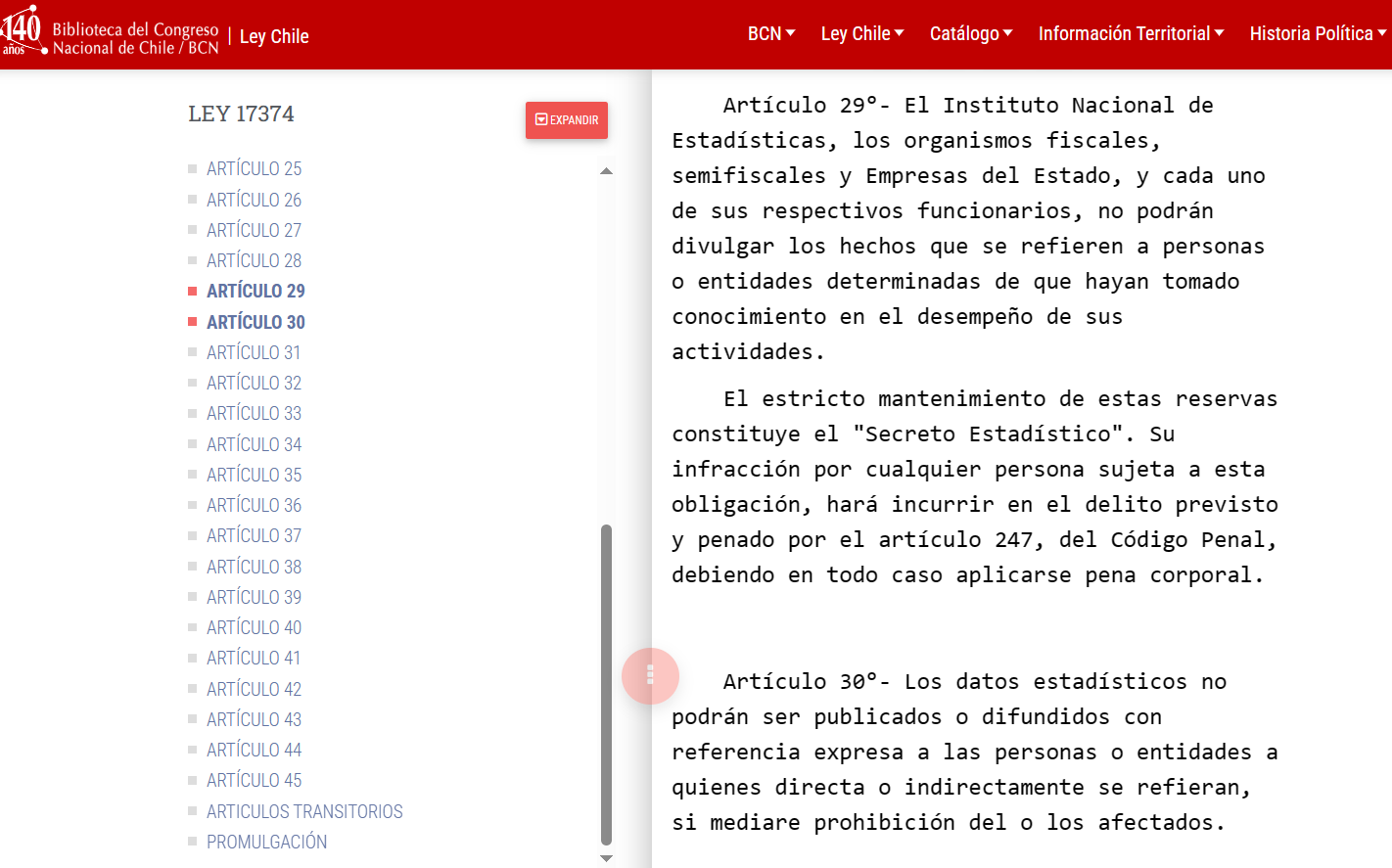The height and width of the screenshot is (868, 1392).
Task: Open the Información Territorial dropdown
Action: tap(1131, 34)
